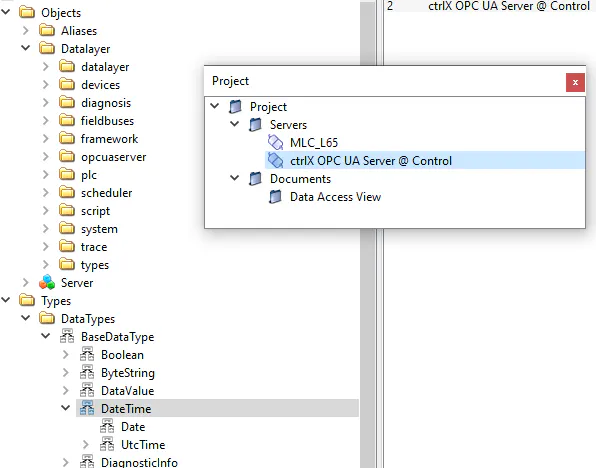Image resolution: width=596 pixels, height=468 pixels.
Task: Select the scheduler folder label
Action: point(106,193)
